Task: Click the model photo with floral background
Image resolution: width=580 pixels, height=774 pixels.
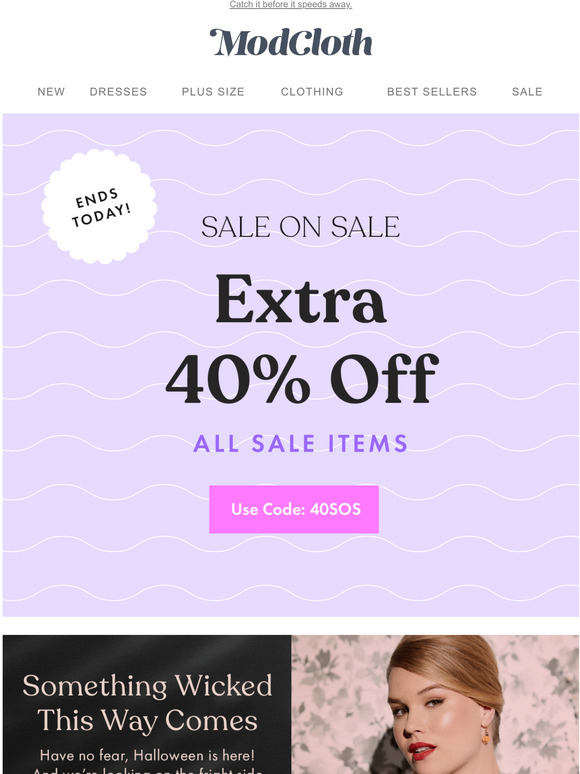Action: [x=434, y=704]
